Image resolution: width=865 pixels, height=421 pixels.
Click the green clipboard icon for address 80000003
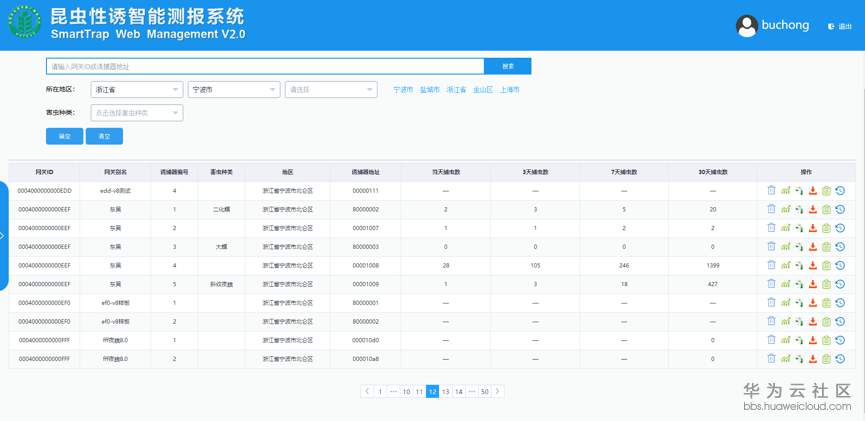coord(826,247)
